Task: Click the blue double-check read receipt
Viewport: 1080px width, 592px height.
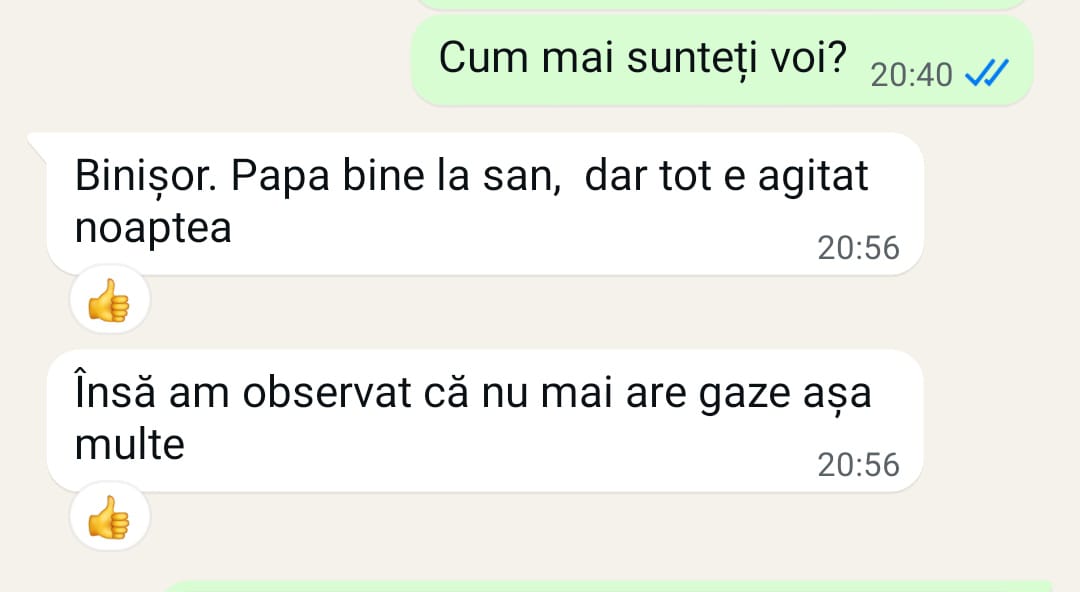Action: [x=985, y=73]
